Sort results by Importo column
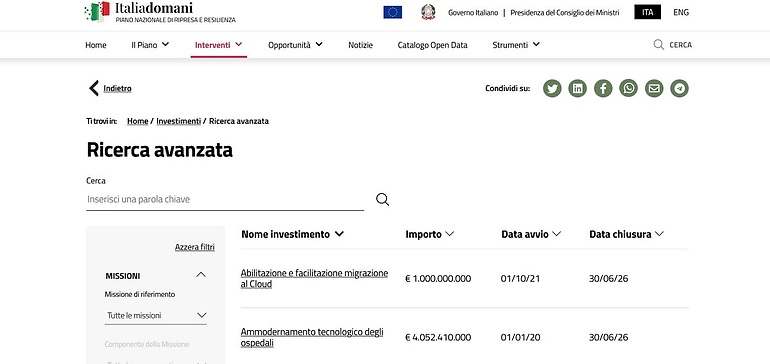 [429, 234]
